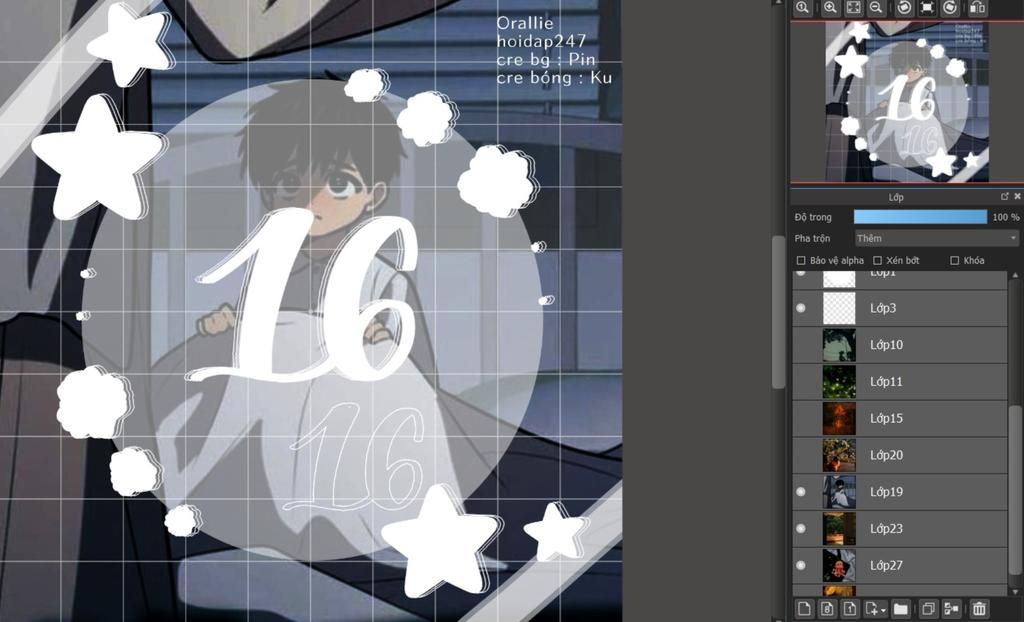Show the Lớp10 layer
The height and width of the screenshot is (622, 1024).
pyautogui.click(x=801, y=345)
